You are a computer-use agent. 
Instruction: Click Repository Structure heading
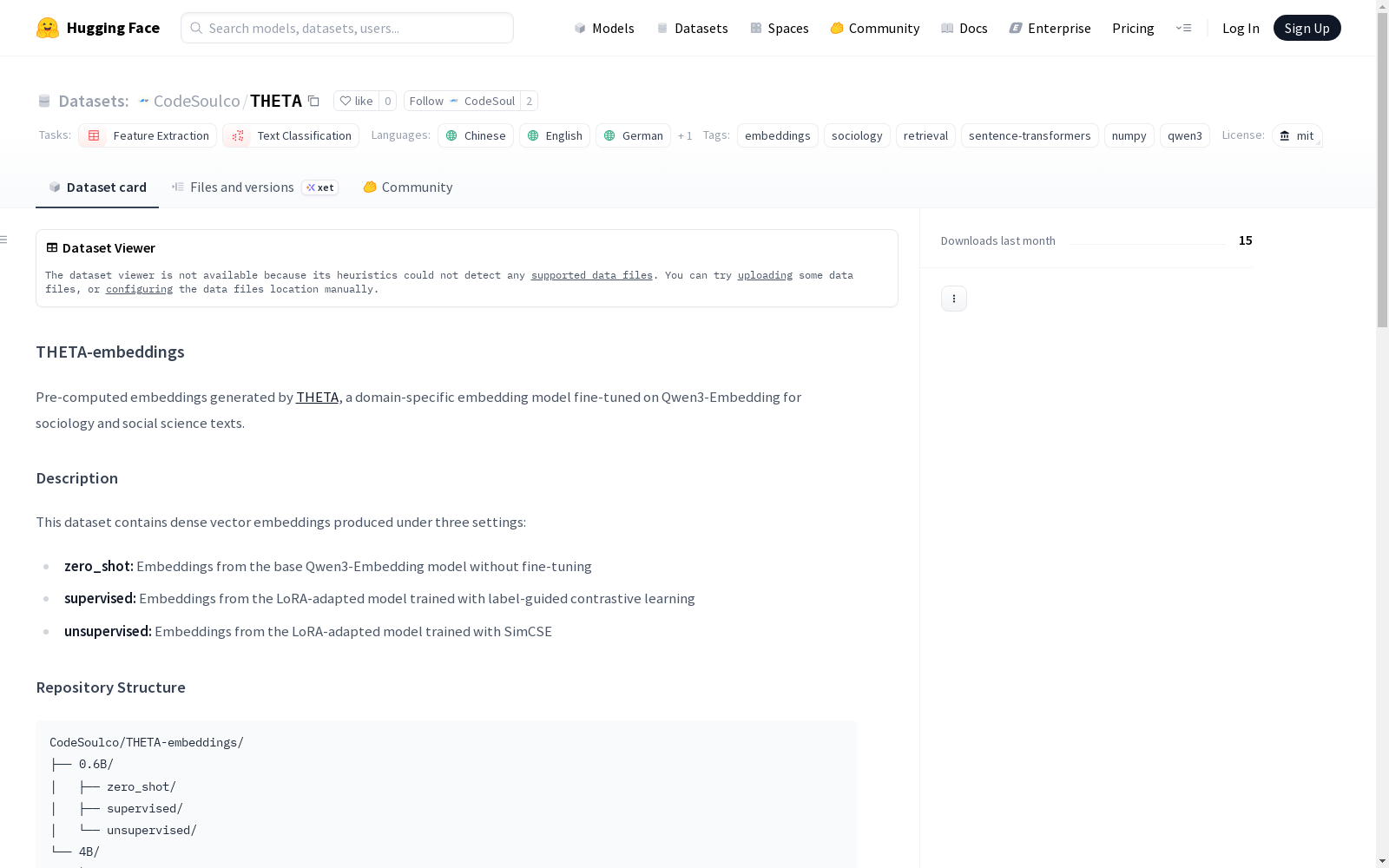[110, 687]
